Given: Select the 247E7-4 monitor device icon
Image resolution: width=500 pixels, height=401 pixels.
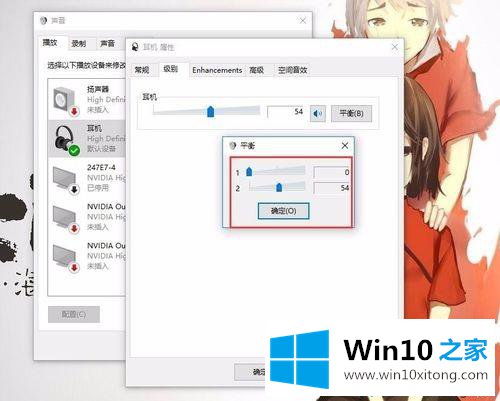Looking at the screenshot, I should pos(66,180).
